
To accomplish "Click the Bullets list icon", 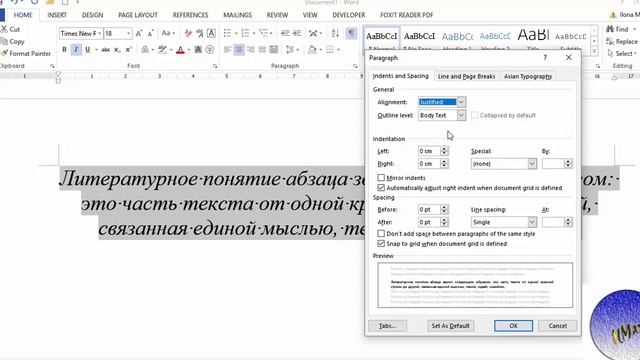I will [x=227, y=33].
